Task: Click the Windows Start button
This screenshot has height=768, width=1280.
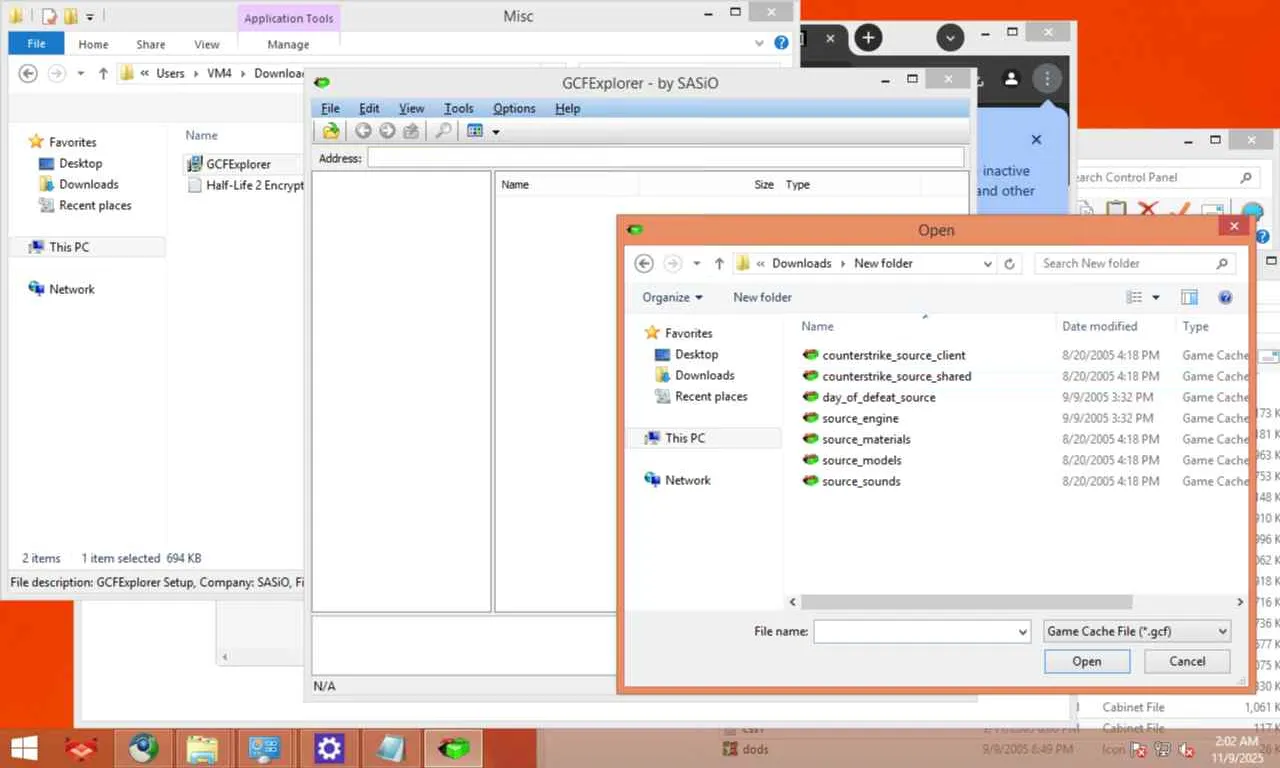Action: click(x=24, y=748)
